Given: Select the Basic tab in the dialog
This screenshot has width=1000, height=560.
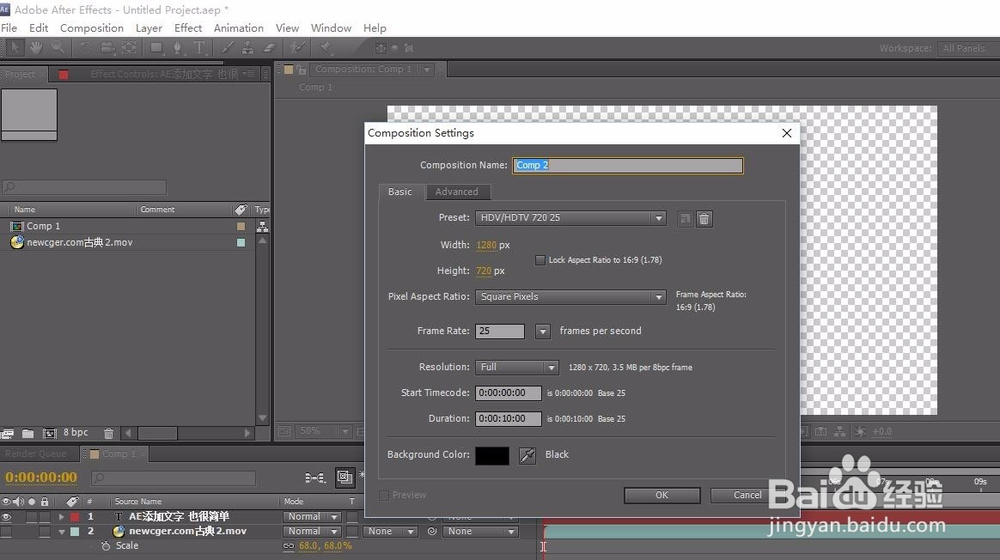Looking at the screenshot, I should click(400, 191).
